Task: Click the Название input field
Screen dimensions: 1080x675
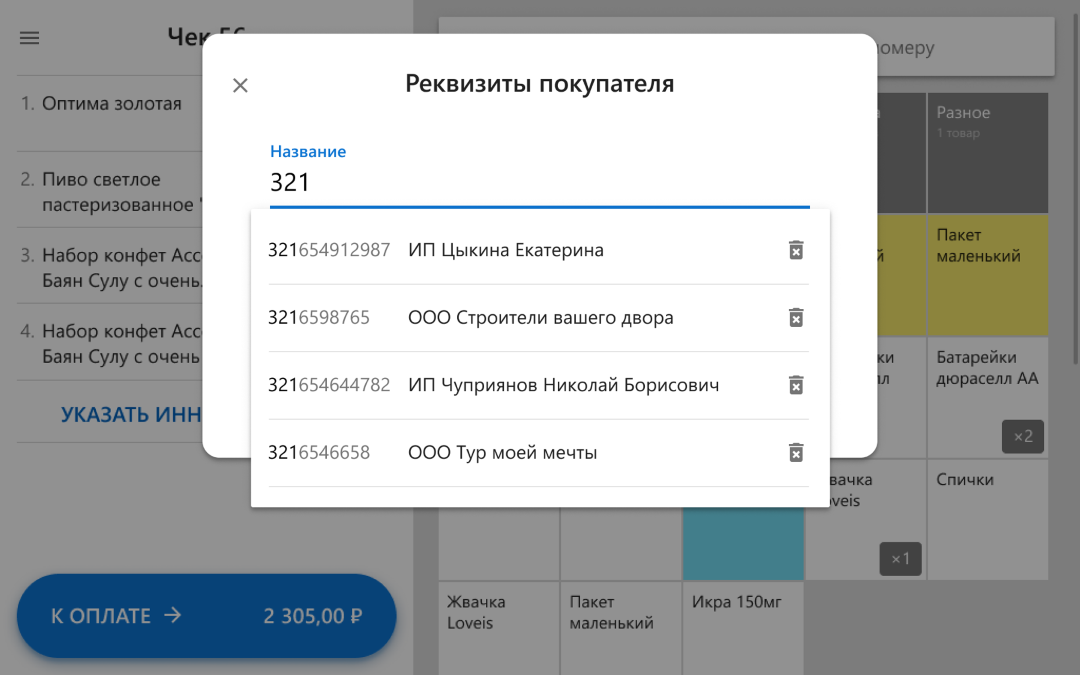Action: coord(538,183)
